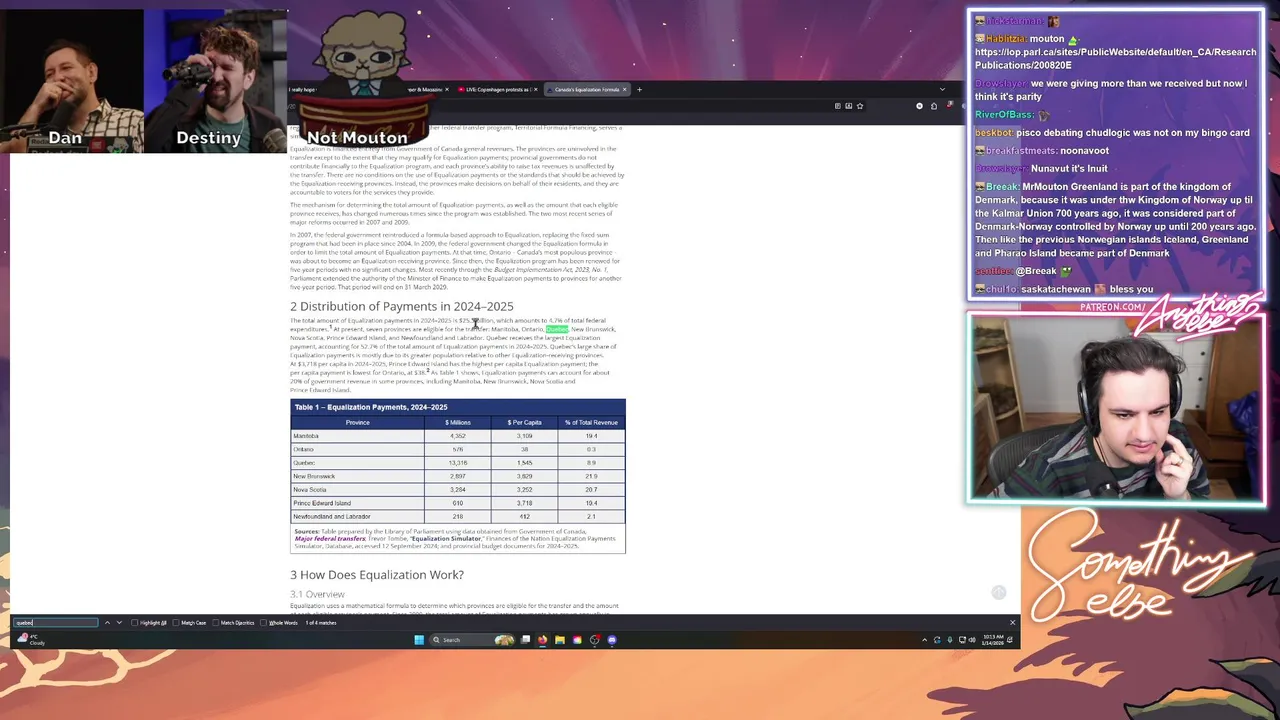
Task: Open volume control in the system tray
Action: pos(972,640)
